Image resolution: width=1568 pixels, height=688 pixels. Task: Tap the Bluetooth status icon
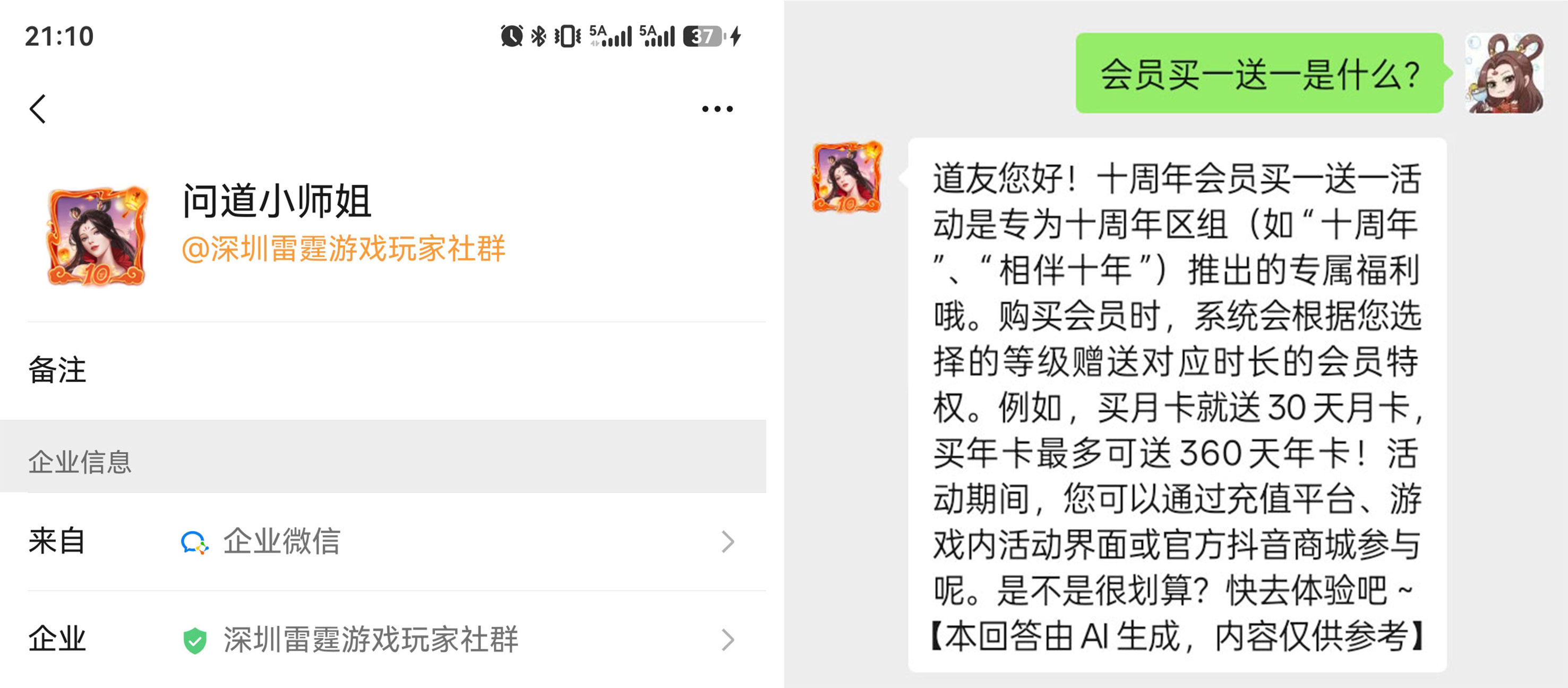click(x=539, y=36)
